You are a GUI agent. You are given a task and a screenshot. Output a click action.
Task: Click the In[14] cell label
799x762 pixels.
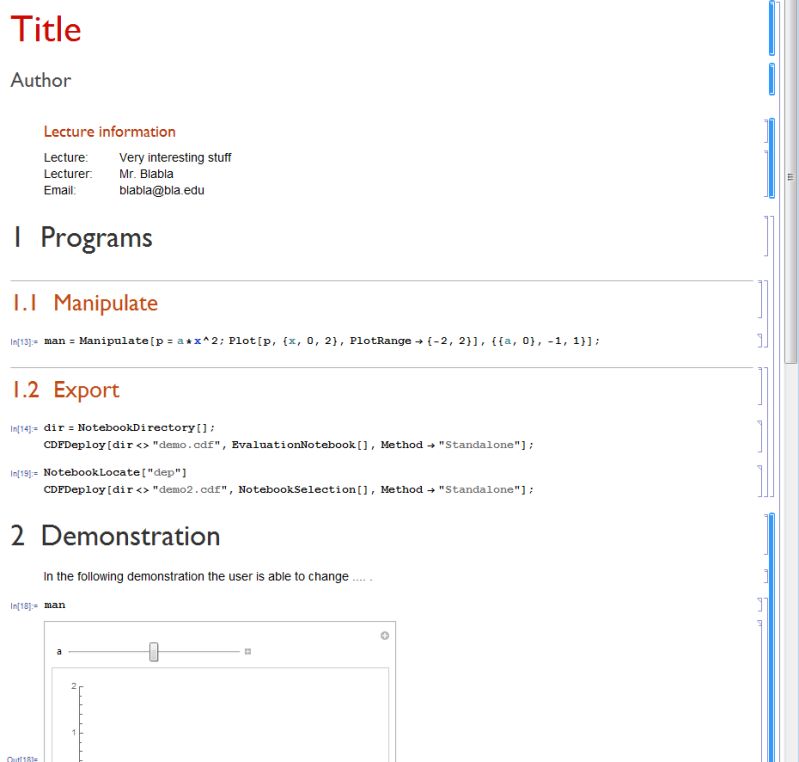click(23, 429)
